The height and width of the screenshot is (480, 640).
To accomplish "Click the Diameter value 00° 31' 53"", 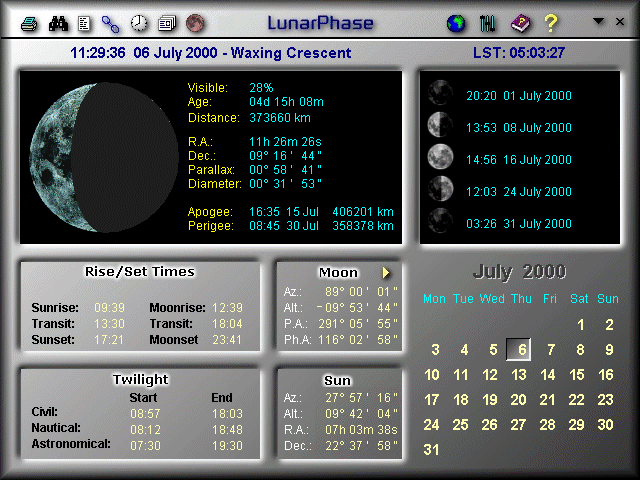I will (x=285, y=184).
